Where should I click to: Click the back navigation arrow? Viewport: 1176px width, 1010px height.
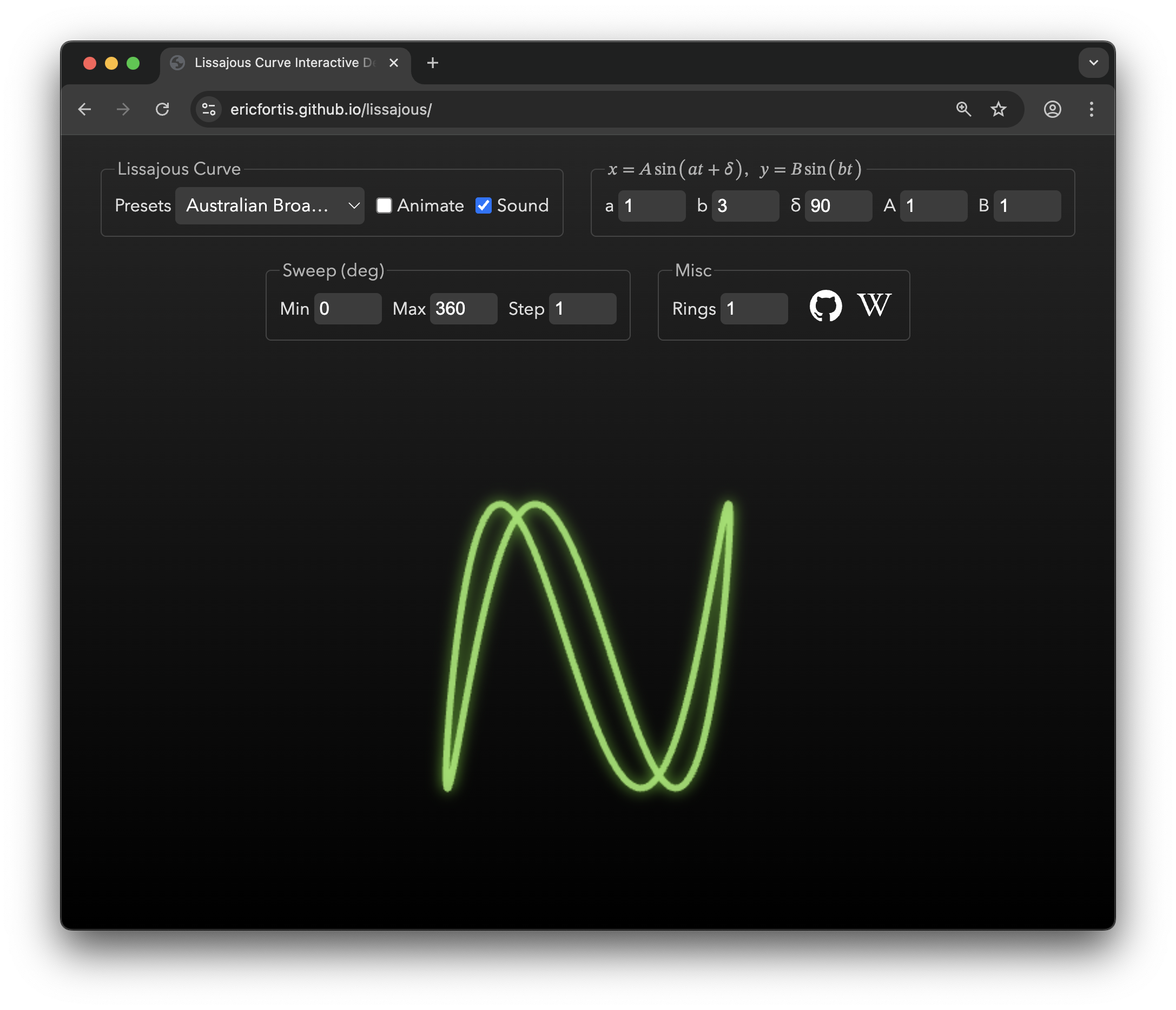[84, 109]
